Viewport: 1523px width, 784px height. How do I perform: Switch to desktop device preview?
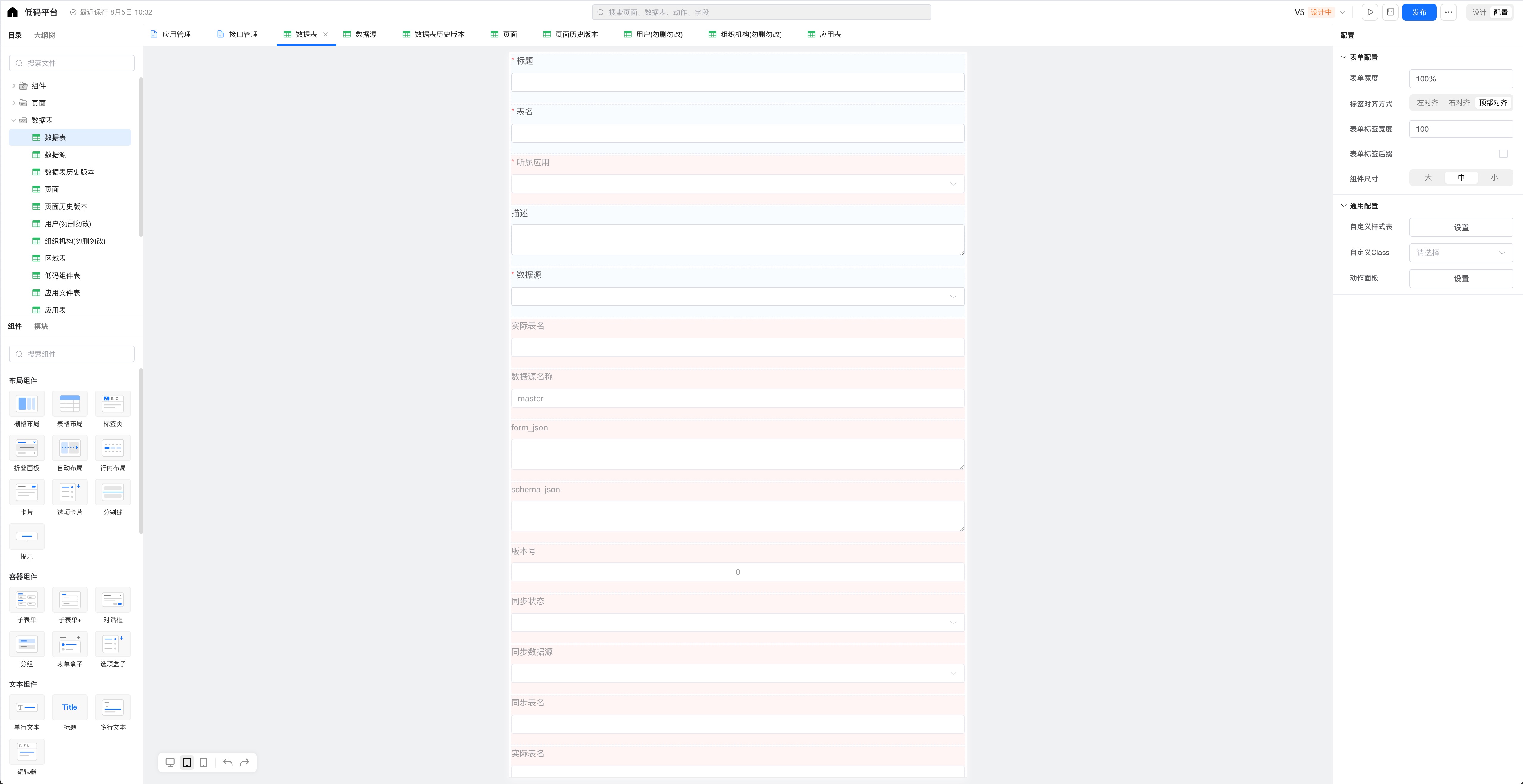click(170, 762)
